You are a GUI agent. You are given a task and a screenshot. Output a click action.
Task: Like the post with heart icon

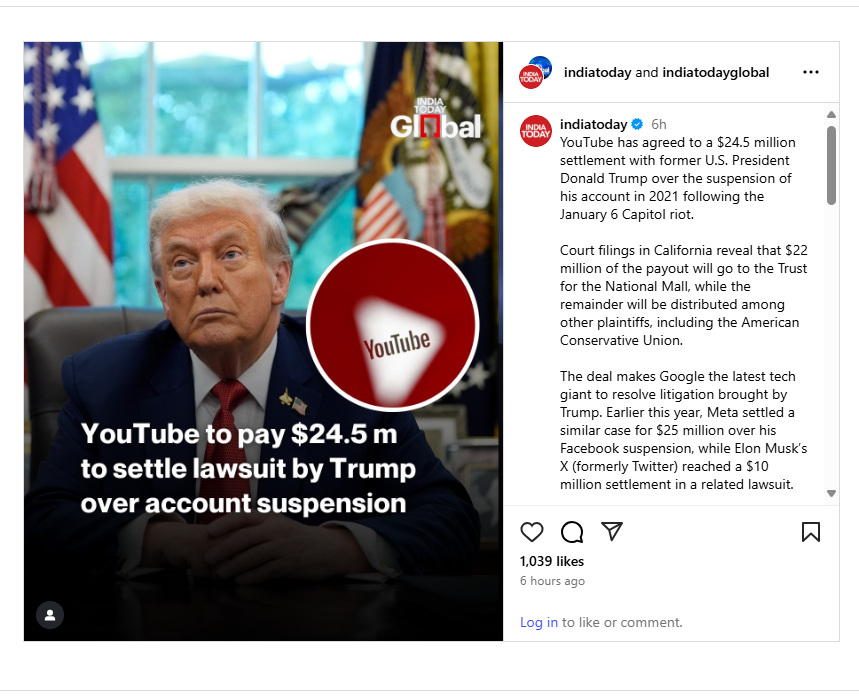pyautogui.click(x=531, y=532)
